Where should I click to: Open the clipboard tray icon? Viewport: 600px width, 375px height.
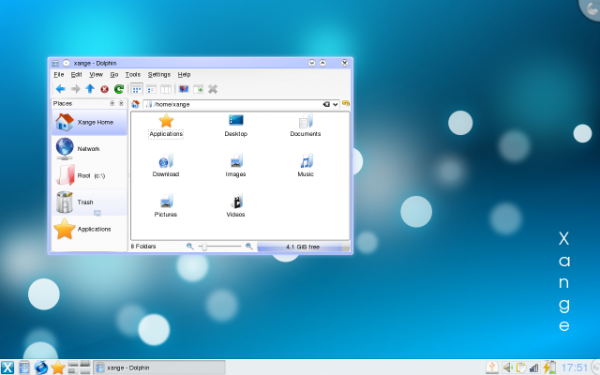coord(521,368)
